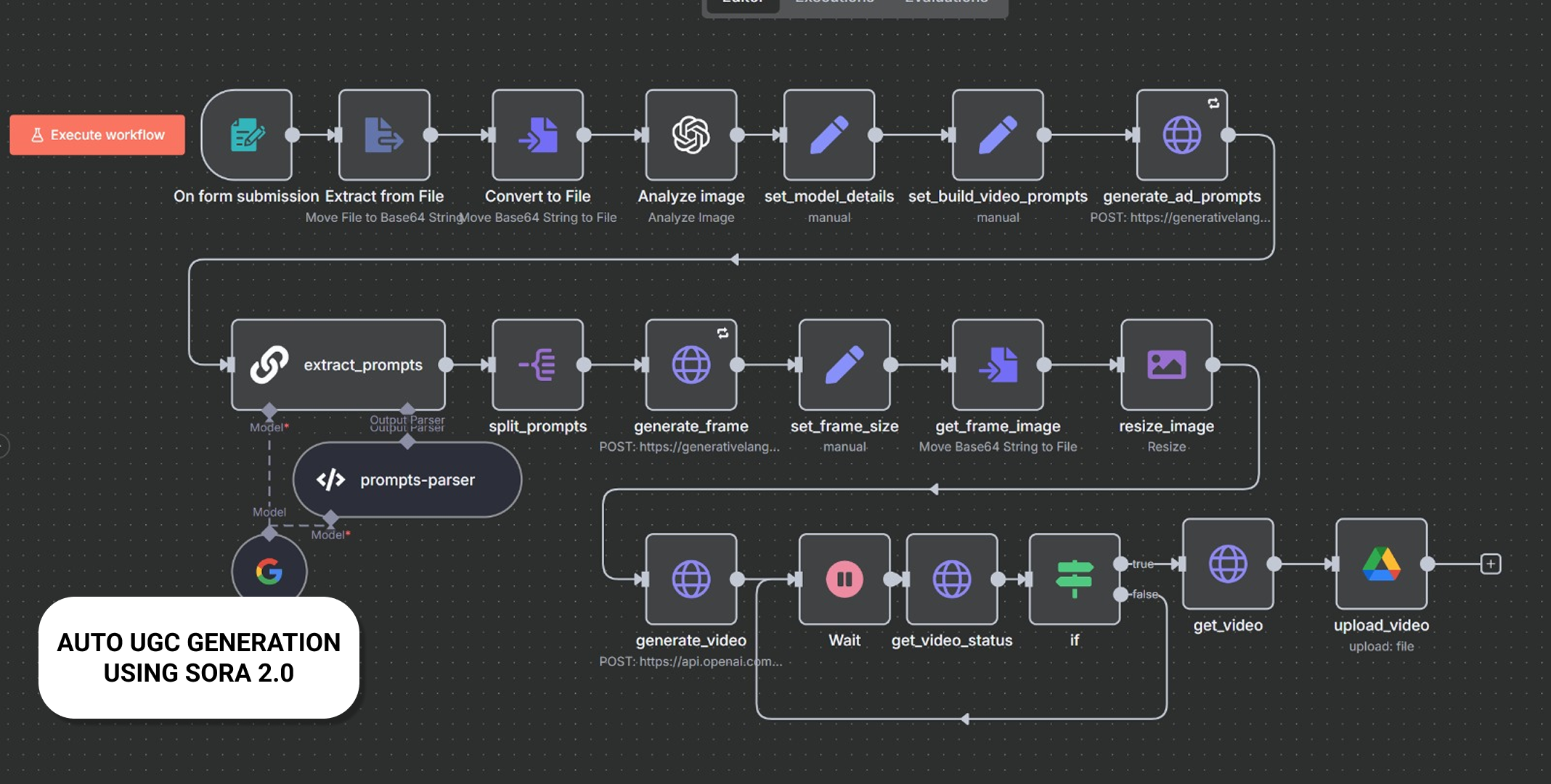1551x784 pixels.
Task: Click the plus connector after upload_video
Action: 1491,564
